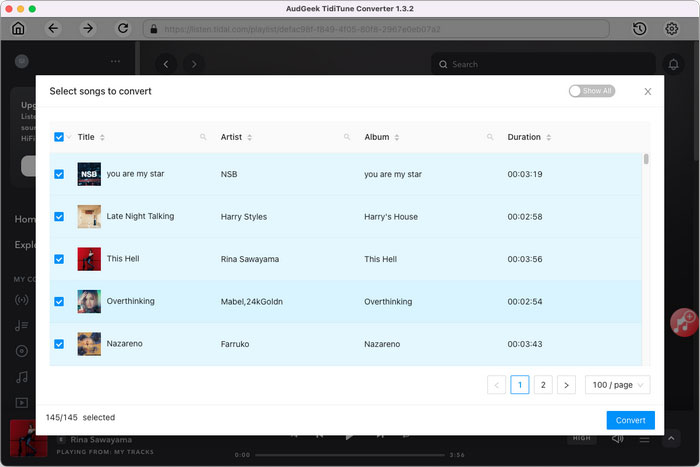
Task: Click the Overthinking album art
Action: (89, 301)
